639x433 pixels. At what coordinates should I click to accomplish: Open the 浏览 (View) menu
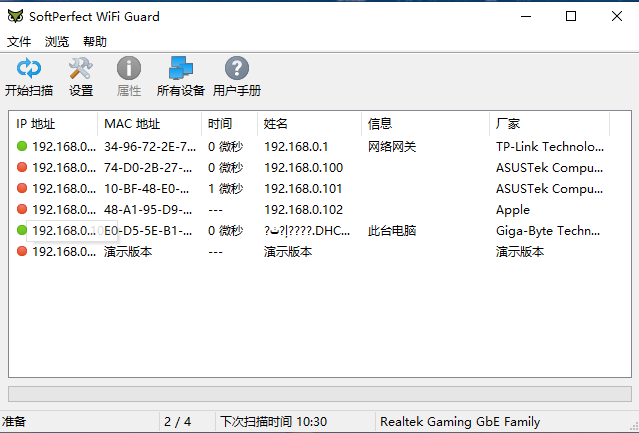click(x=57, y=42)
